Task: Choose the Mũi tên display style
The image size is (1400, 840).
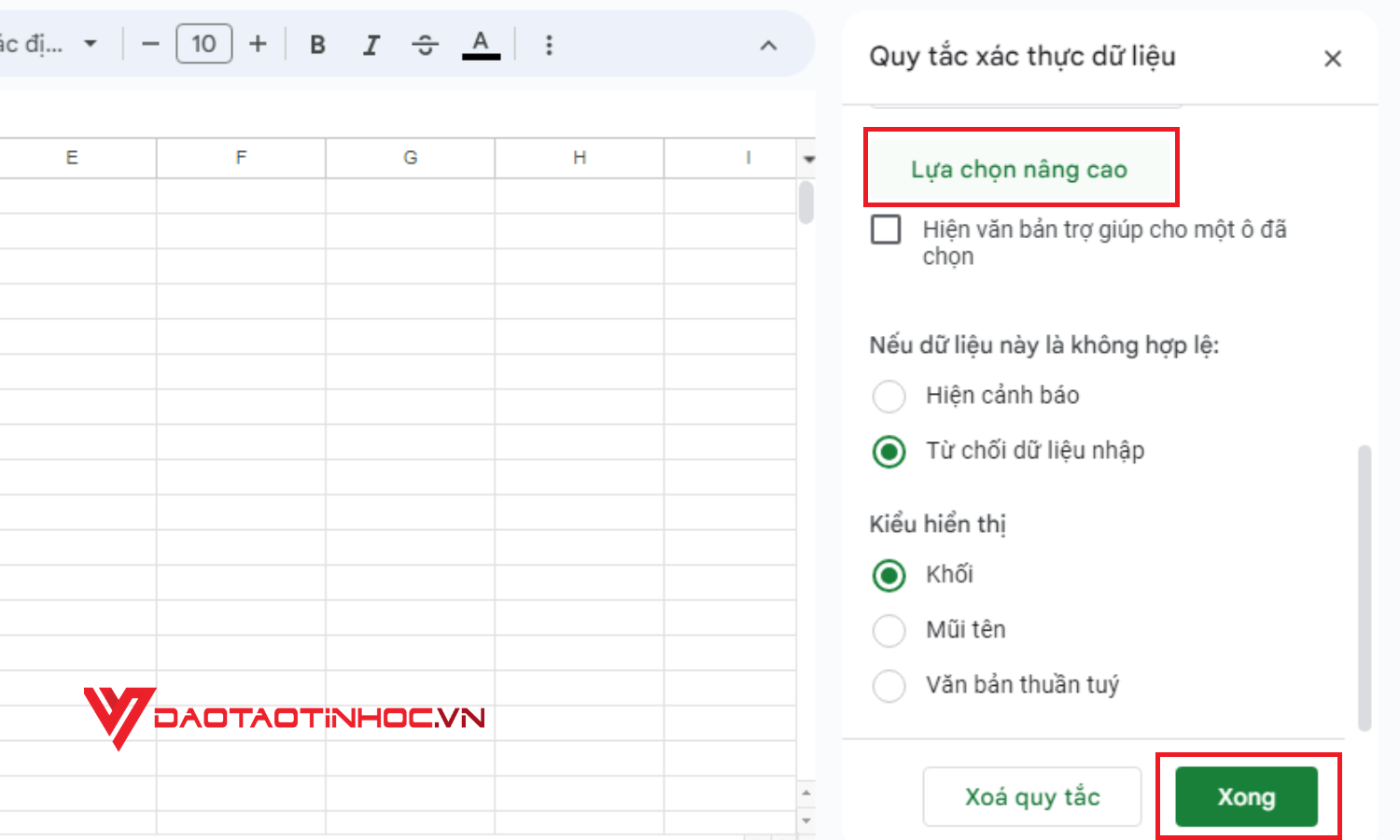Action: click(x=889, y=630)
